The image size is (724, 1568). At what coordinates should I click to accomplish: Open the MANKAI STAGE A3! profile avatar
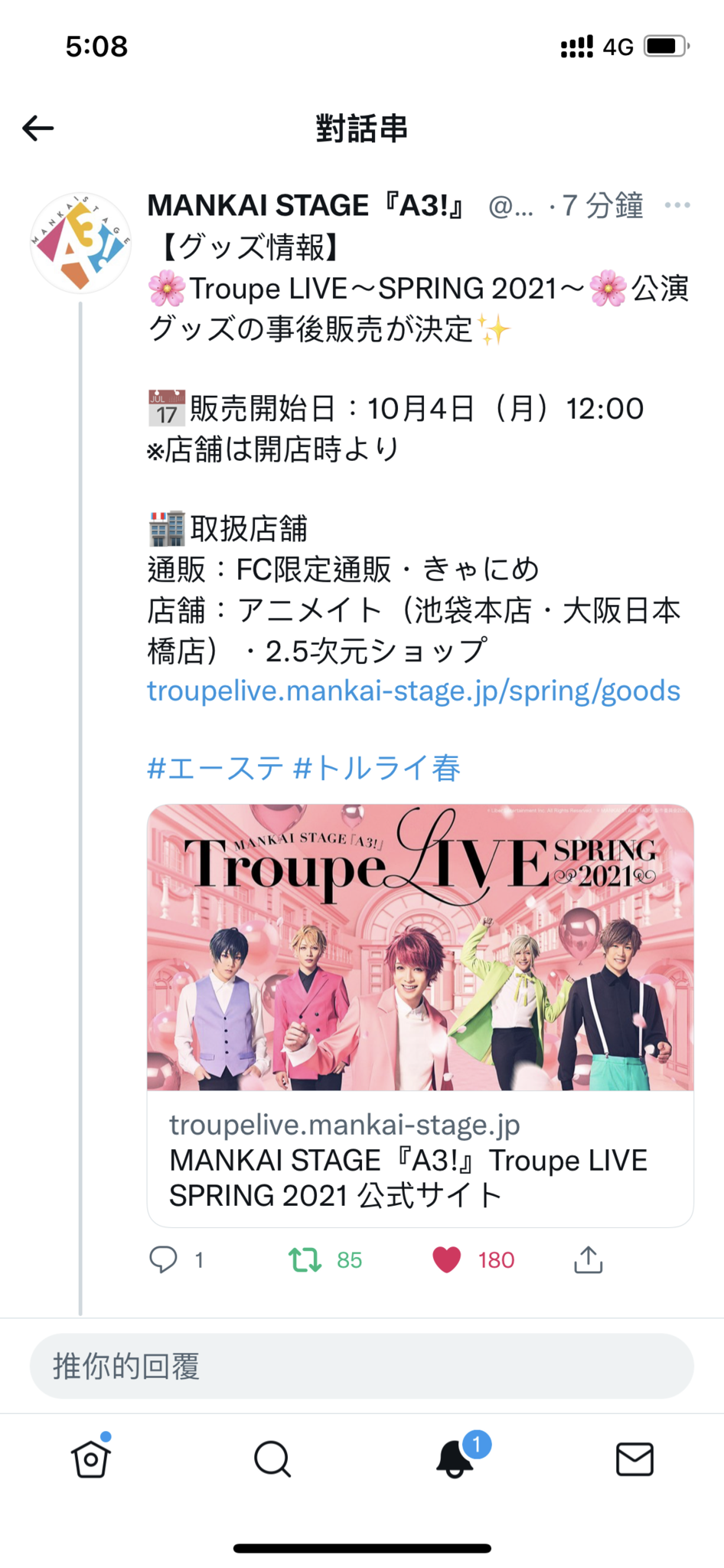click(80, 243)
